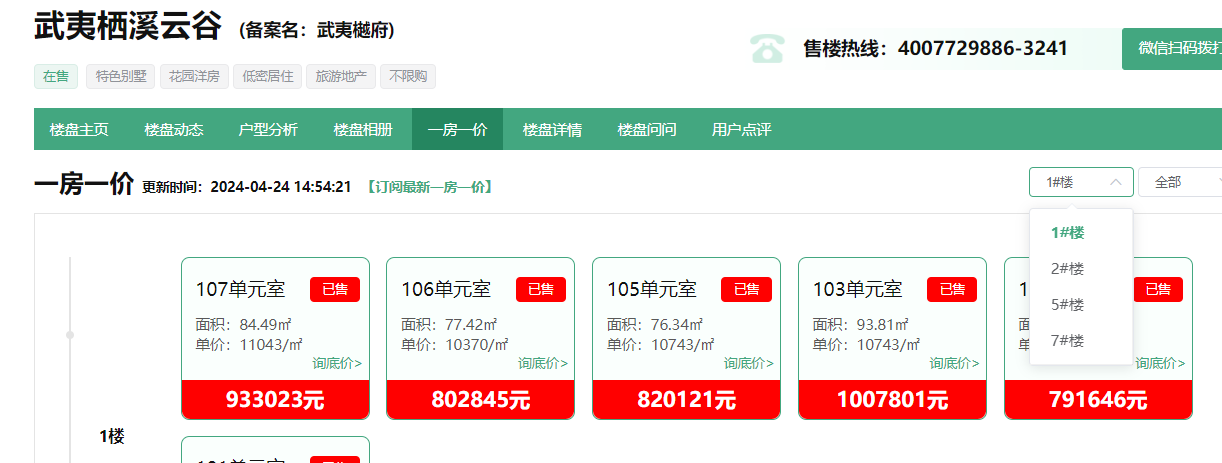View 用户点评 tab
The image size is (1222, 463).
741,130
